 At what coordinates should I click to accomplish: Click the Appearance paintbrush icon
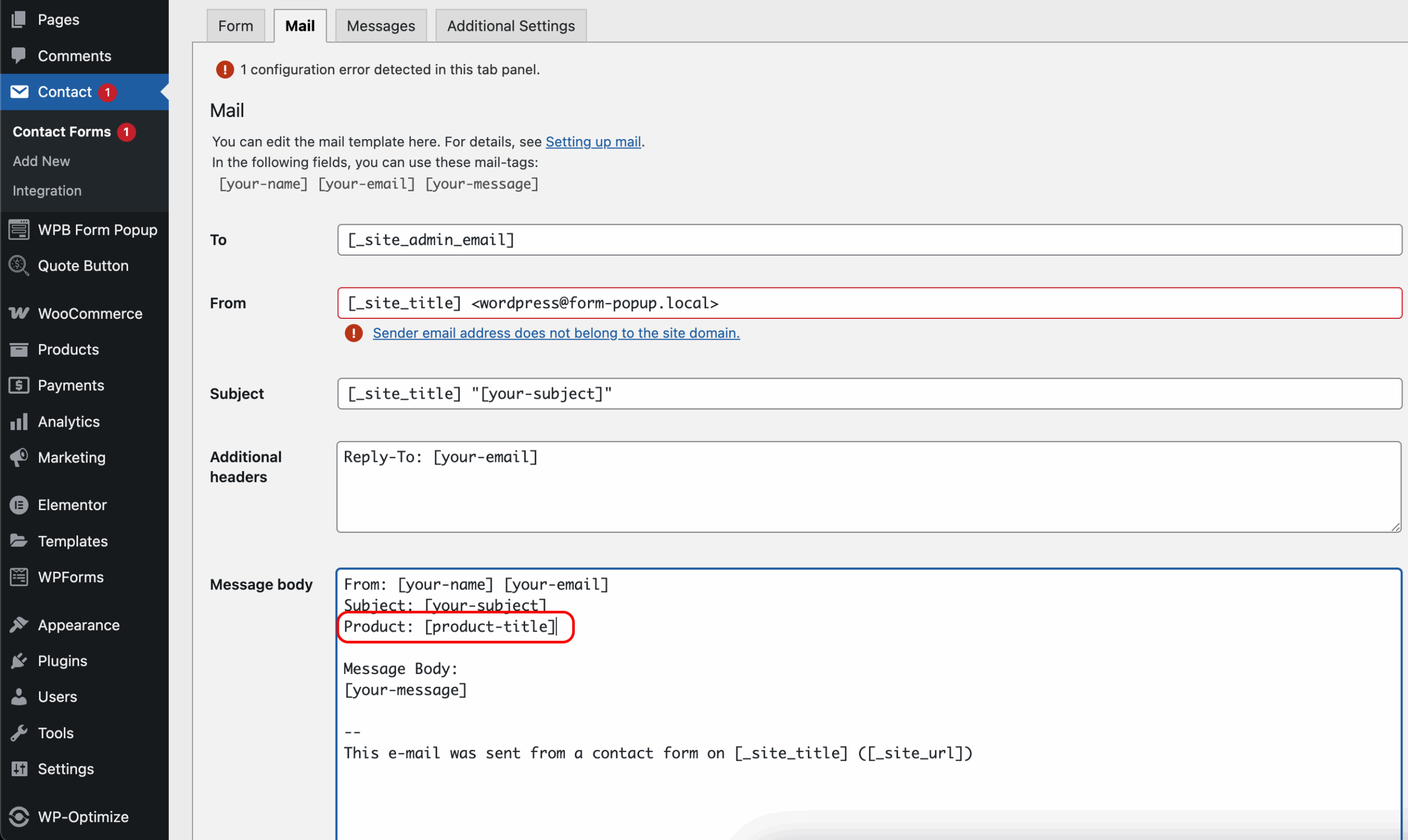coord(19,625)
